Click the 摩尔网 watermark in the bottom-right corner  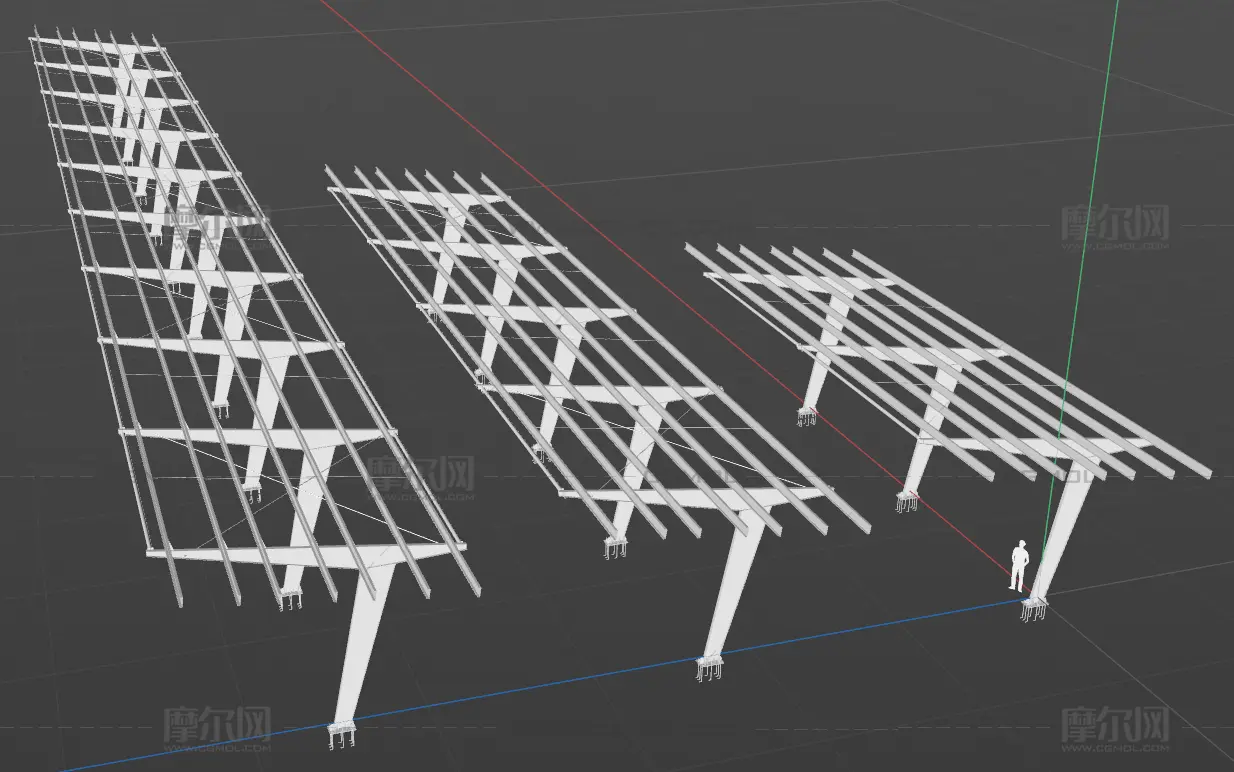tap(1115, 727)
